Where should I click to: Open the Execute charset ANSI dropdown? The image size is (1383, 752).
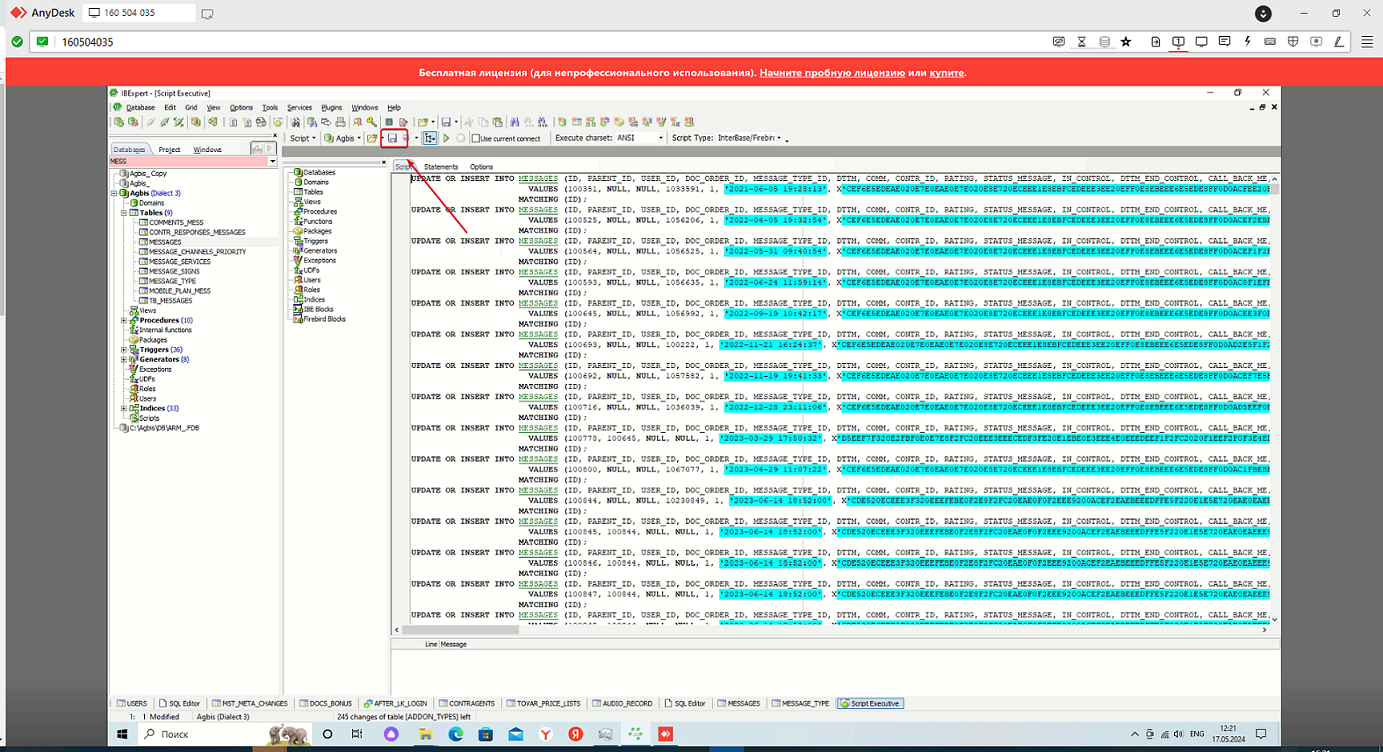click(660, 138)
